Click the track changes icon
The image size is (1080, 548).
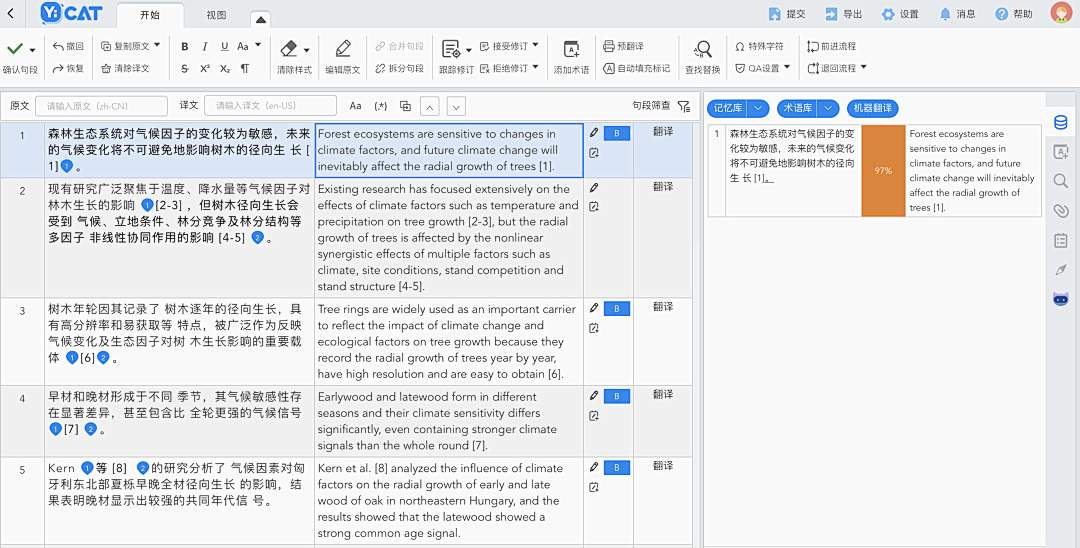tap(450, 49)
